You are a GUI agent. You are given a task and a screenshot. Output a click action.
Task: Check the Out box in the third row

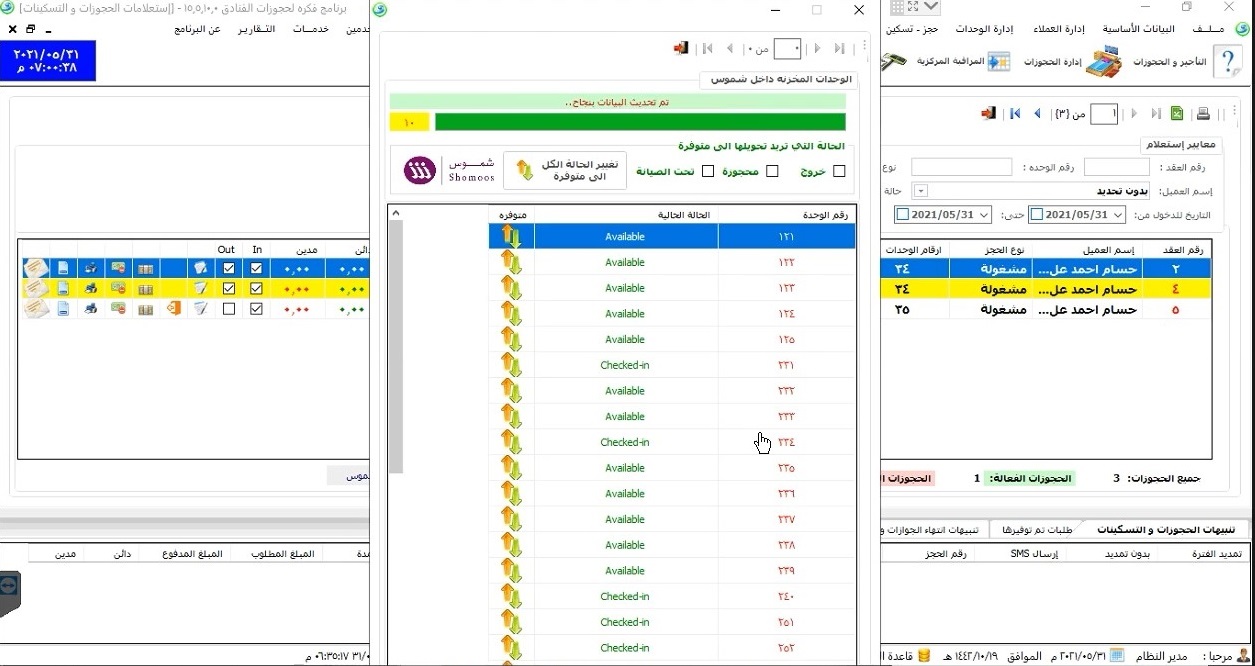(229, 309)
